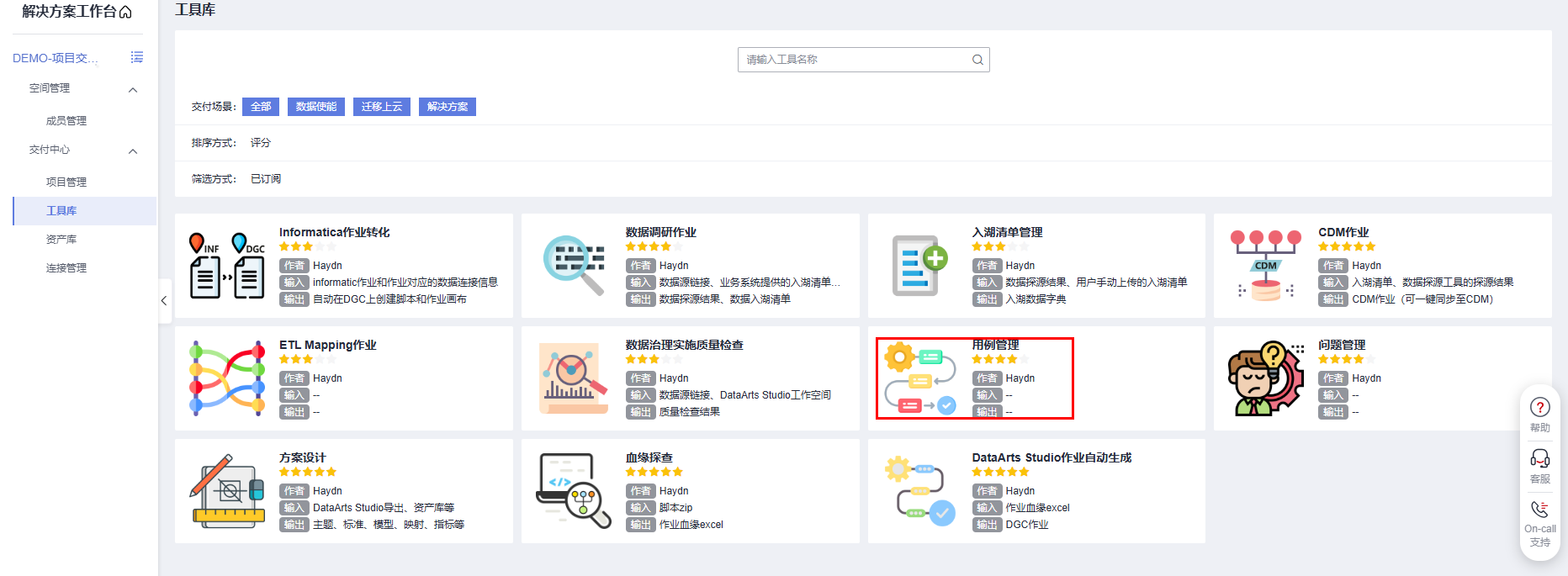Filter scenario by 迁移上云
Screen dimensions: 1568x576
pyautogui.click(x=382, y=107)
